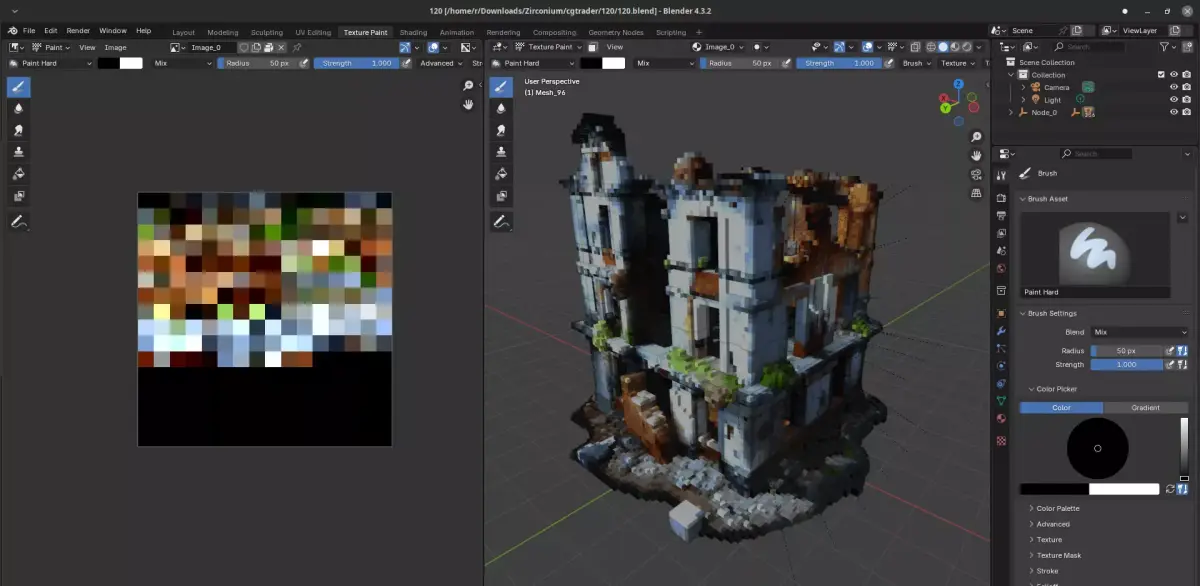Select the Gradient button in Color Picker

[1145, 408]
